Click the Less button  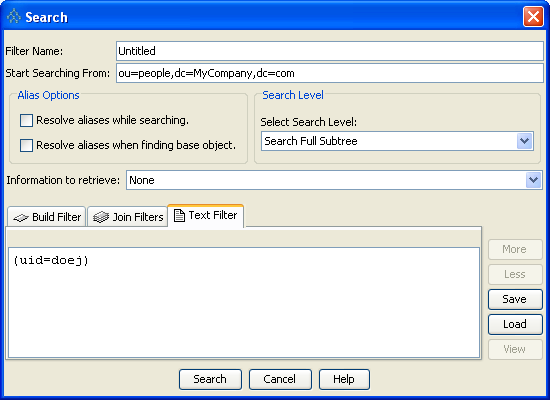pos(515,274)
